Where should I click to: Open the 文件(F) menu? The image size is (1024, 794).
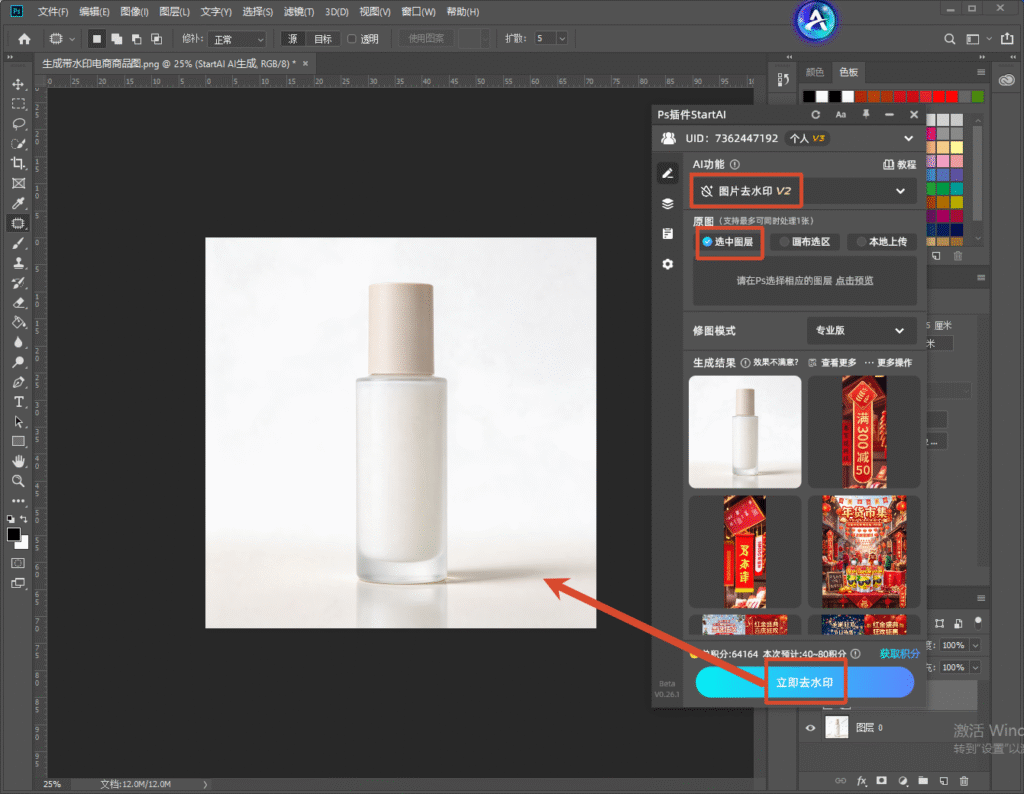(x=53, y=12)
